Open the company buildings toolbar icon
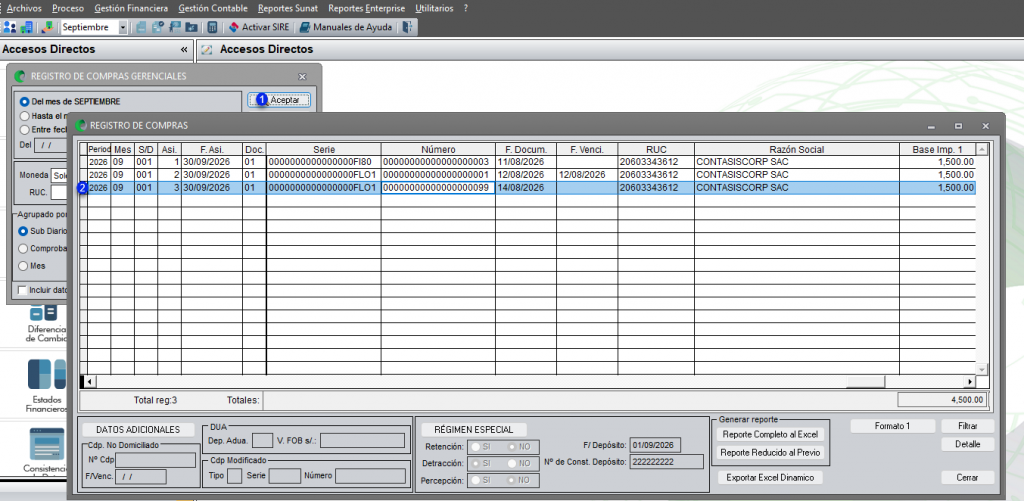Image resolution: width=1024 pixels, height=501 pixels. click(26, 27)
